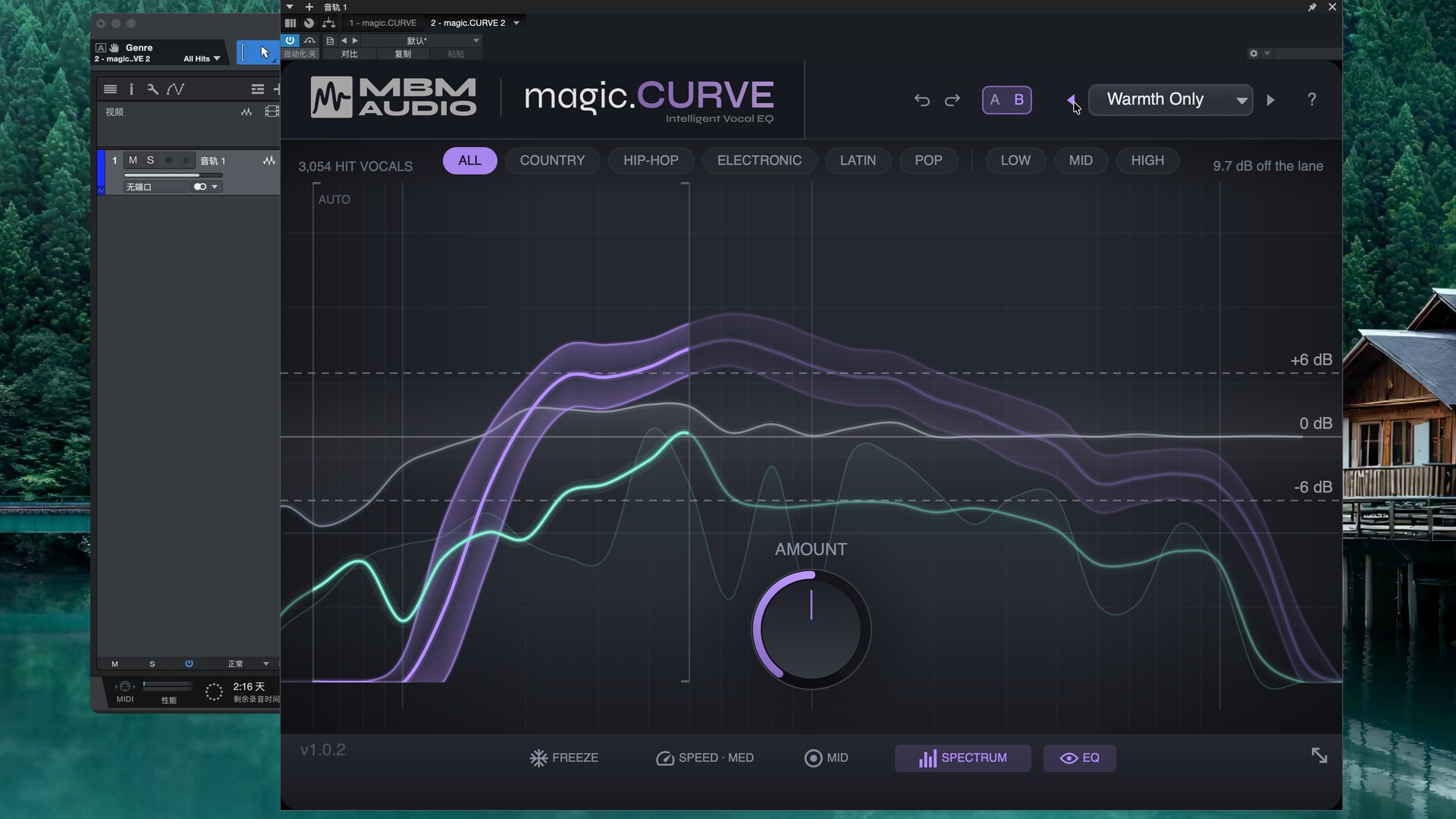The width and height of the screenshot is (1456, 819).
Task: Select the LATIN genre filter
Action: click(x=858, y=161)
